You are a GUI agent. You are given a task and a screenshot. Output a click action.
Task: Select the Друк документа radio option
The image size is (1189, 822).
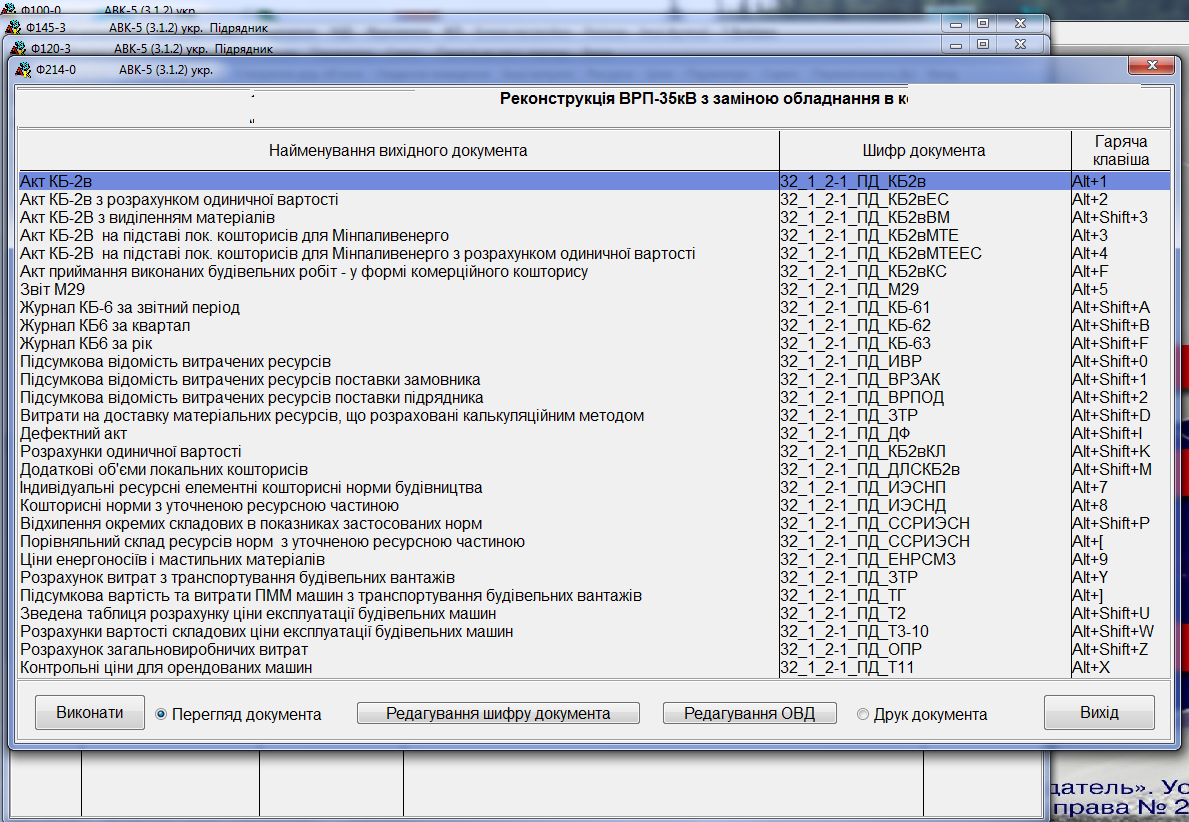(x=863, y=715)
